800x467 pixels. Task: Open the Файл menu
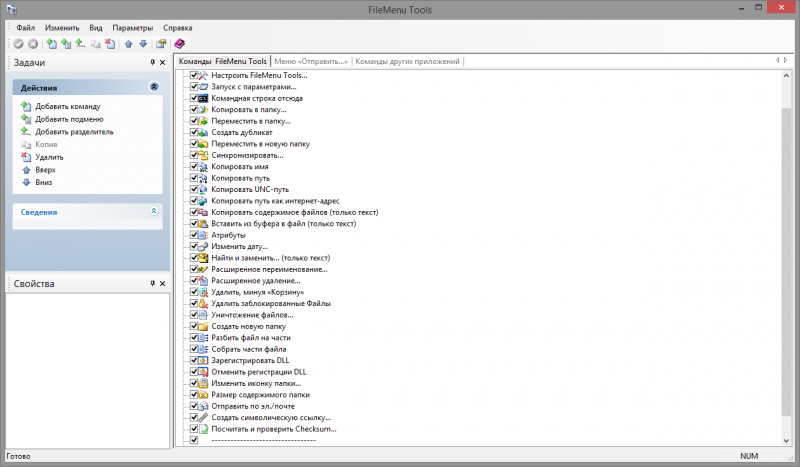[26, 28]
